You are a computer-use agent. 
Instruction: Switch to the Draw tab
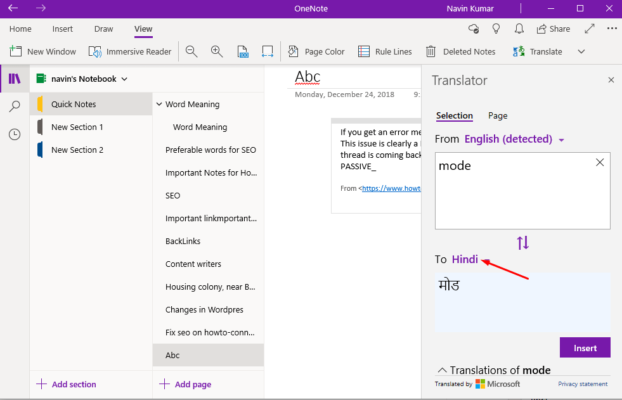pos(104,29)
